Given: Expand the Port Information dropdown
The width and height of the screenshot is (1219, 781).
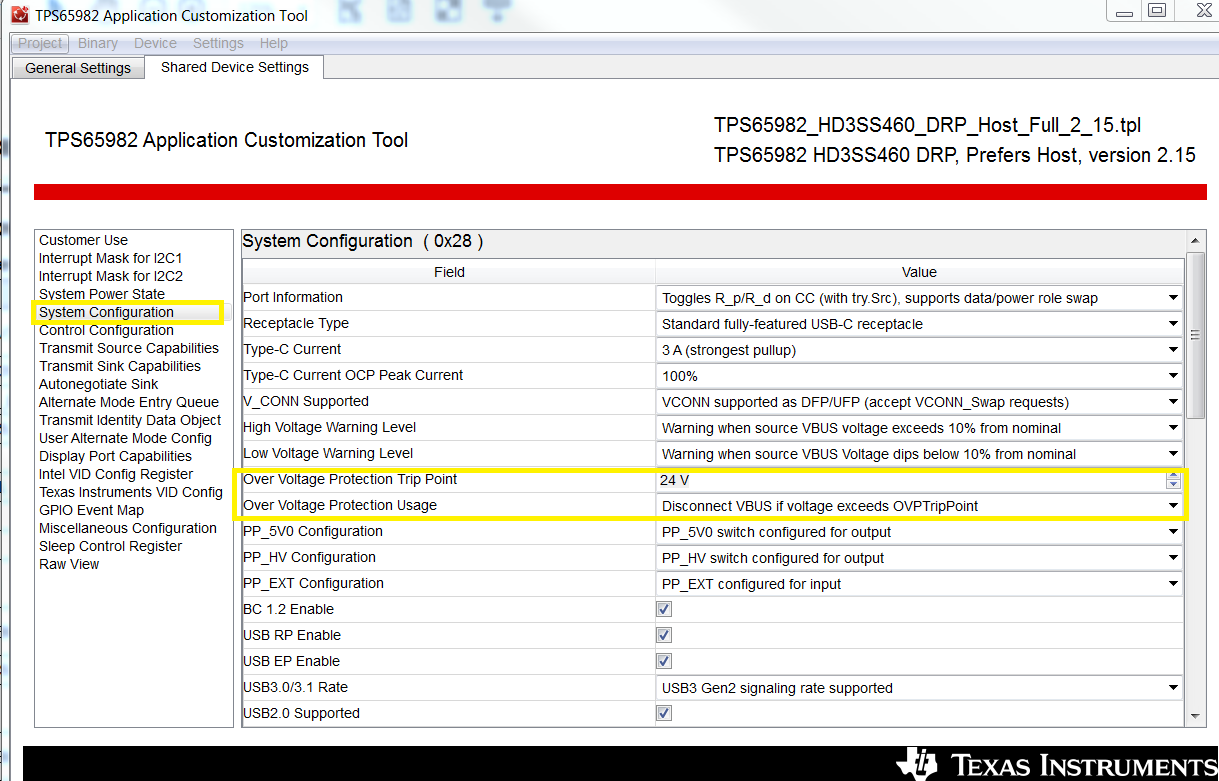Looking at the screenshot, I should (x=1173, y=298).
